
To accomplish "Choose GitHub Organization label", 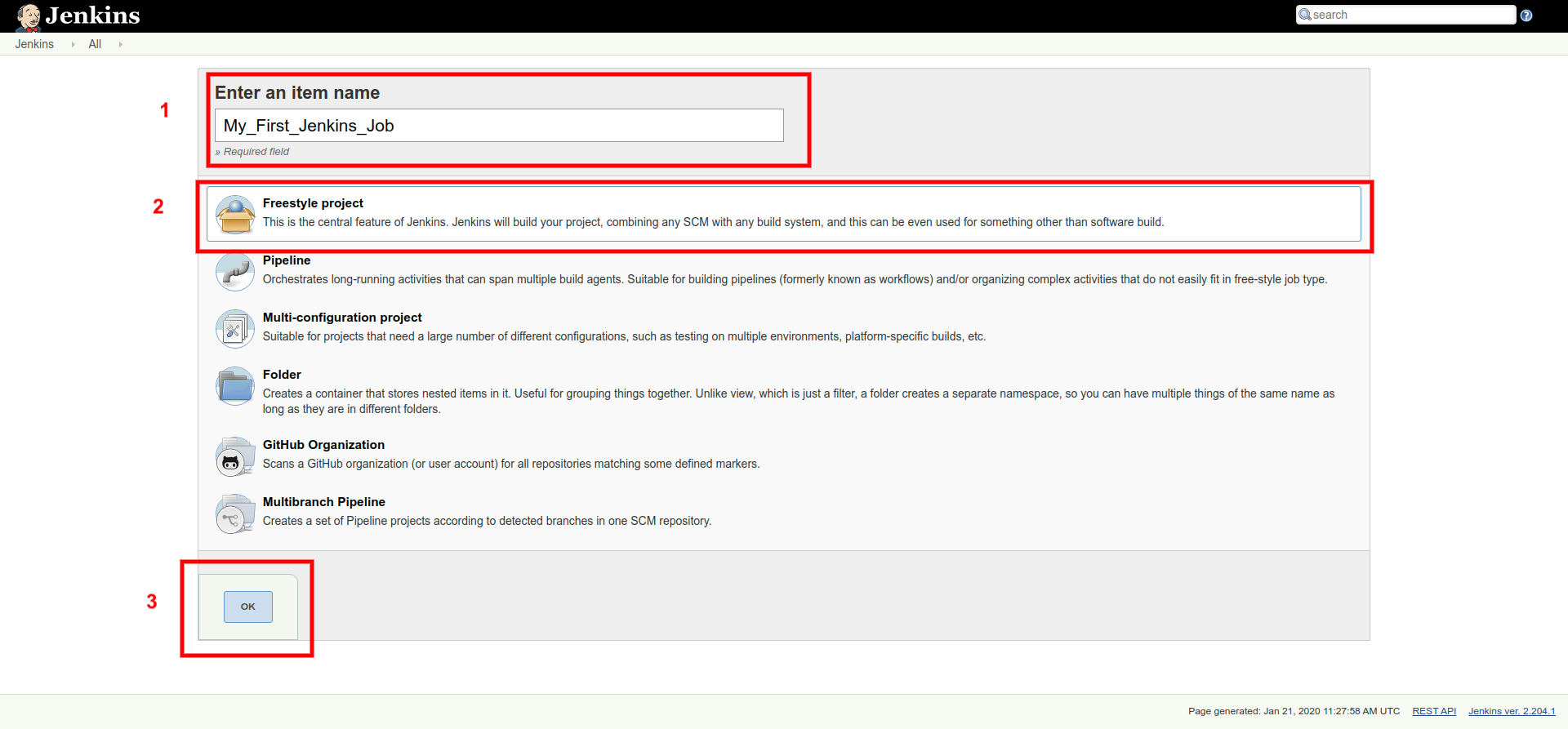I will 323,445.
